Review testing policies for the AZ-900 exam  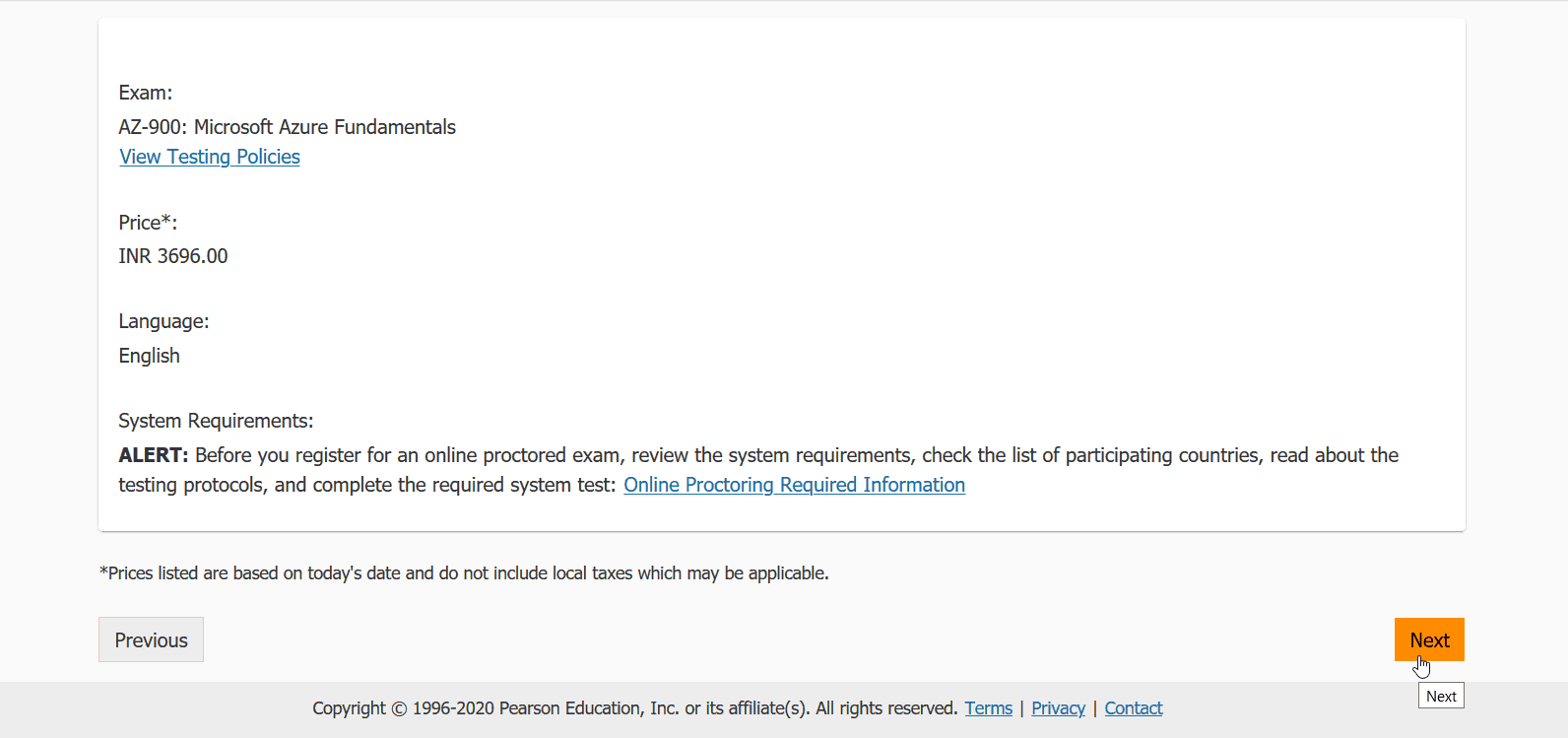pyautogui.click(x=209, y=156)
